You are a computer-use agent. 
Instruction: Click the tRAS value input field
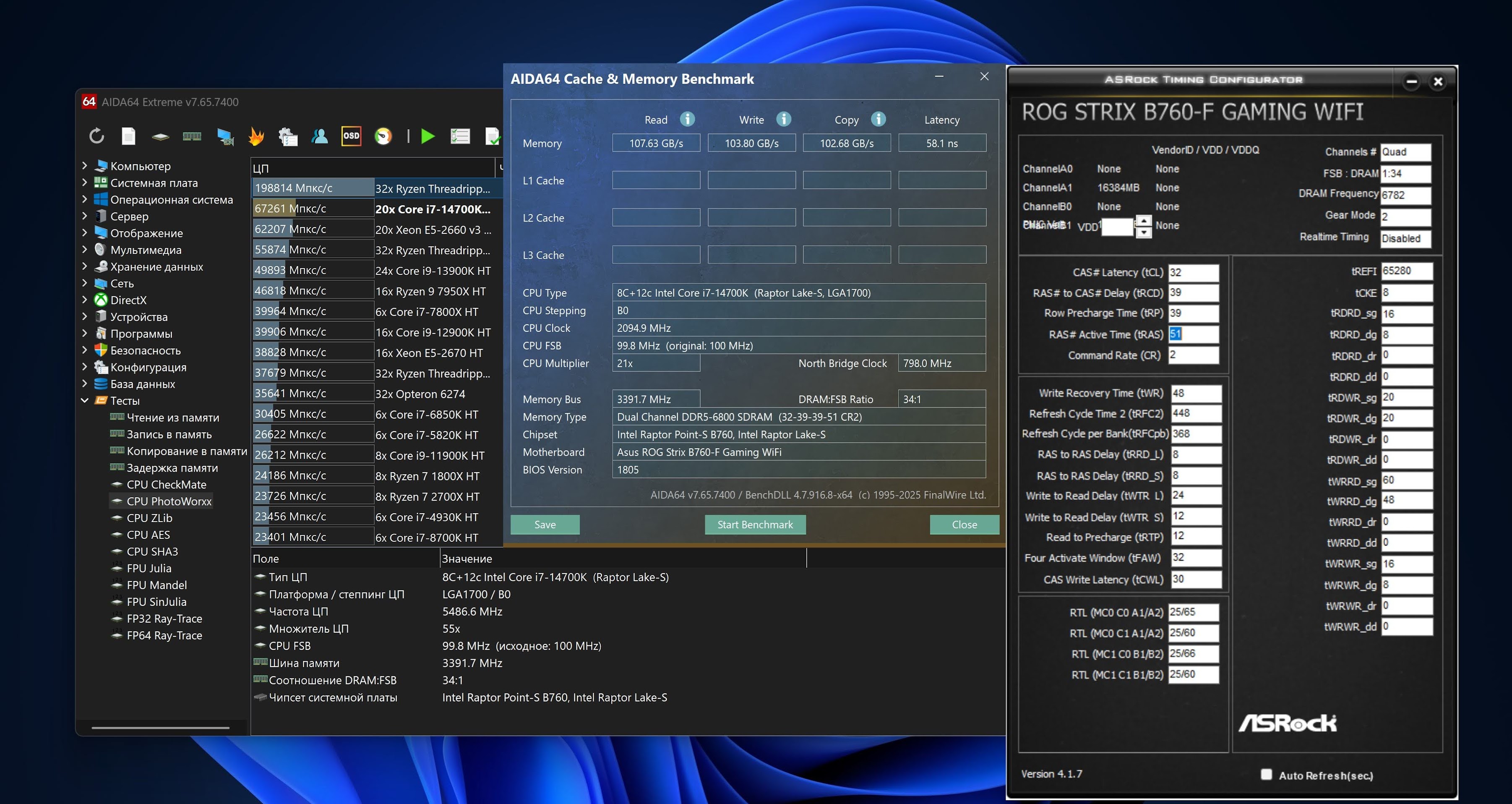[x=1193, y=334]
